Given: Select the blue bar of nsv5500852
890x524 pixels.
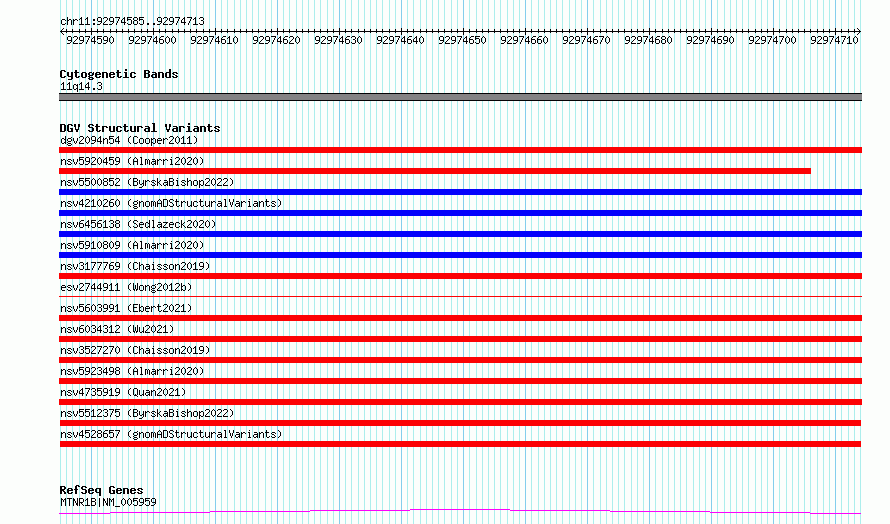Looking at the screenshot, I should point(460,192).
